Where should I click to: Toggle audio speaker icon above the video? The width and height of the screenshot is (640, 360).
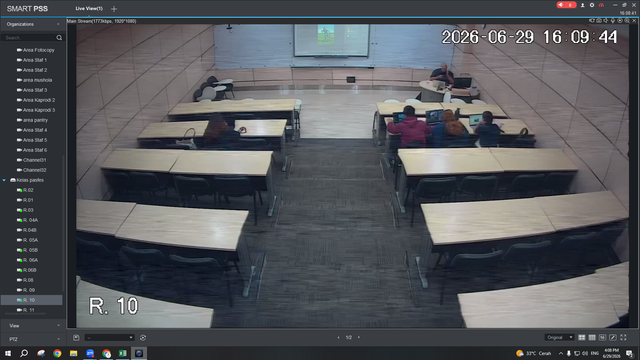click(606, 20)
